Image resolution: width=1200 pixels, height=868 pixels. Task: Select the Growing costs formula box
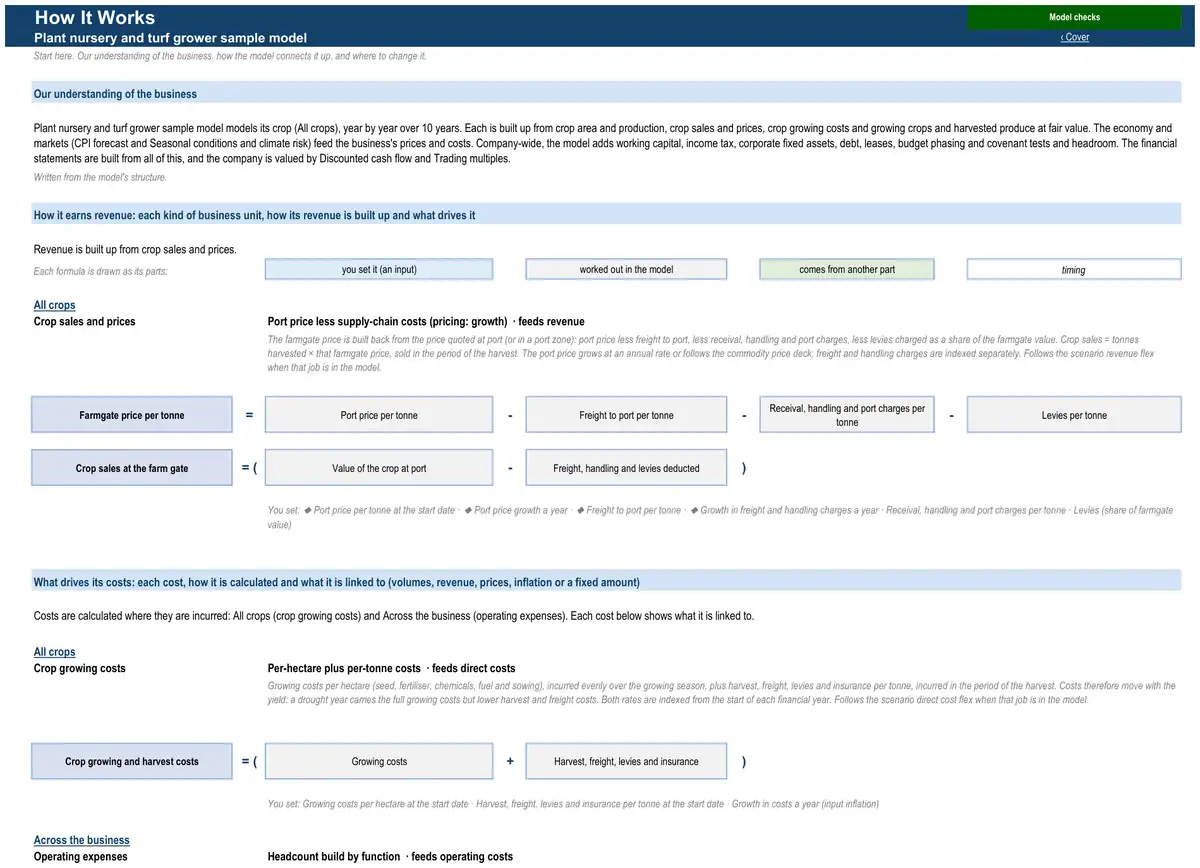pyautogui.click(x=379, y=761)
